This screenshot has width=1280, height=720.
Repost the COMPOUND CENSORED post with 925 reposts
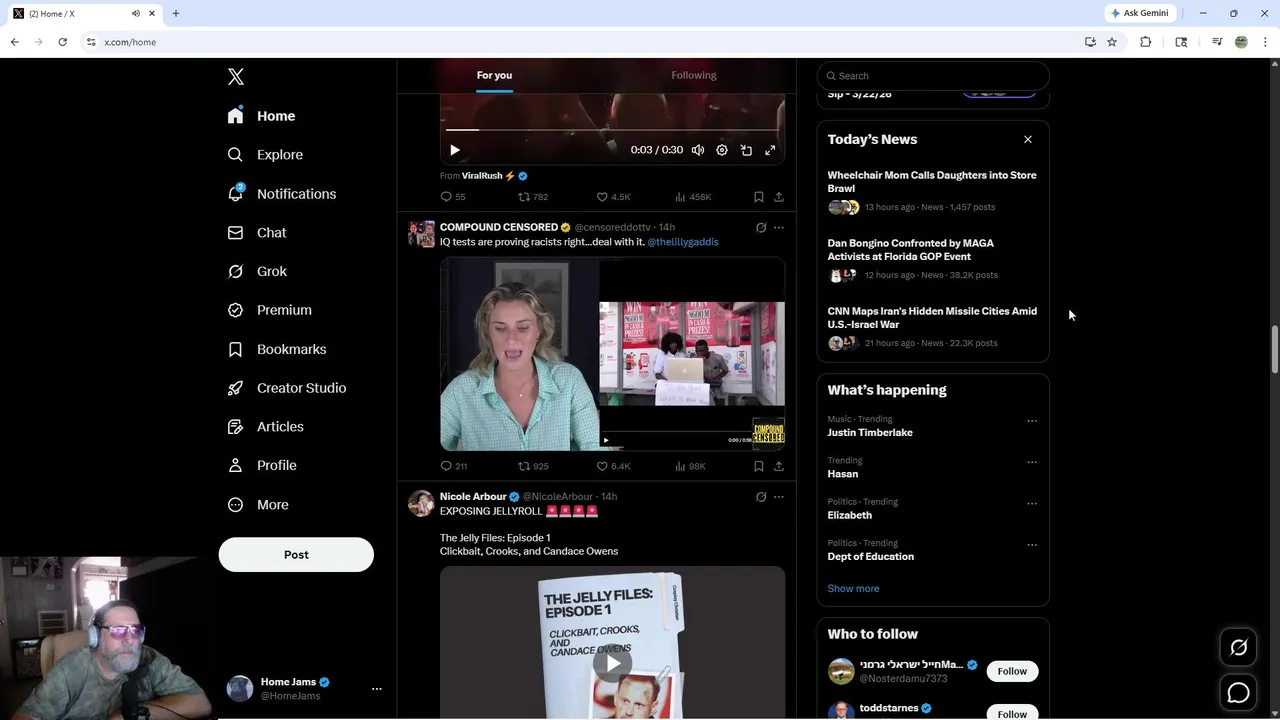point(533,466)
